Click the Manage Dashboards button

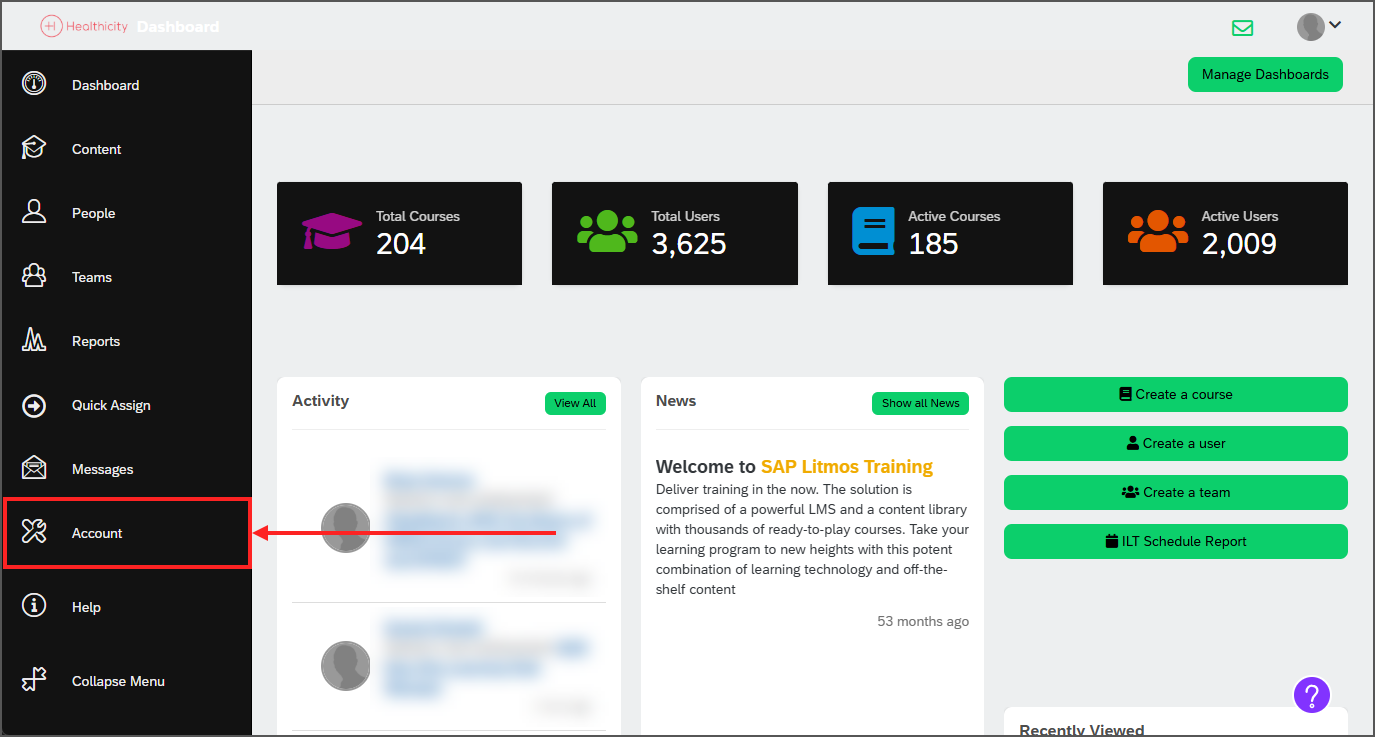click(x=1265, y=74)
